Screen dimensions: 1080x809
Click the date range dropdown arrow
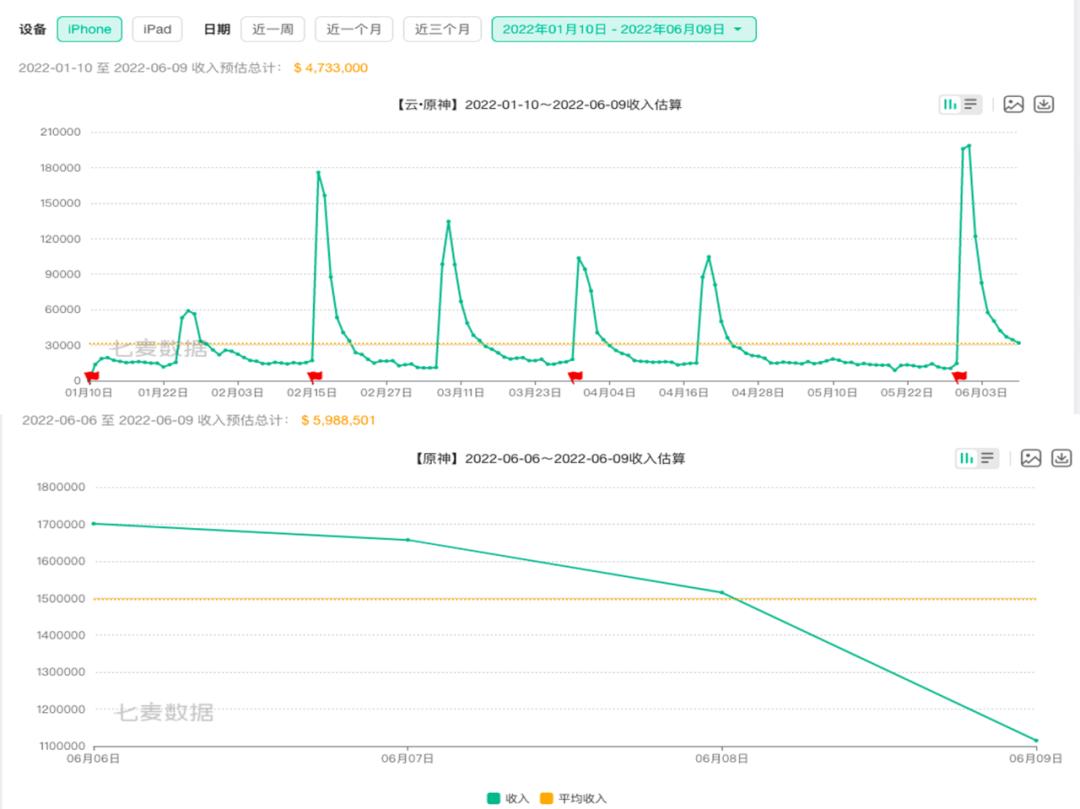738,30
